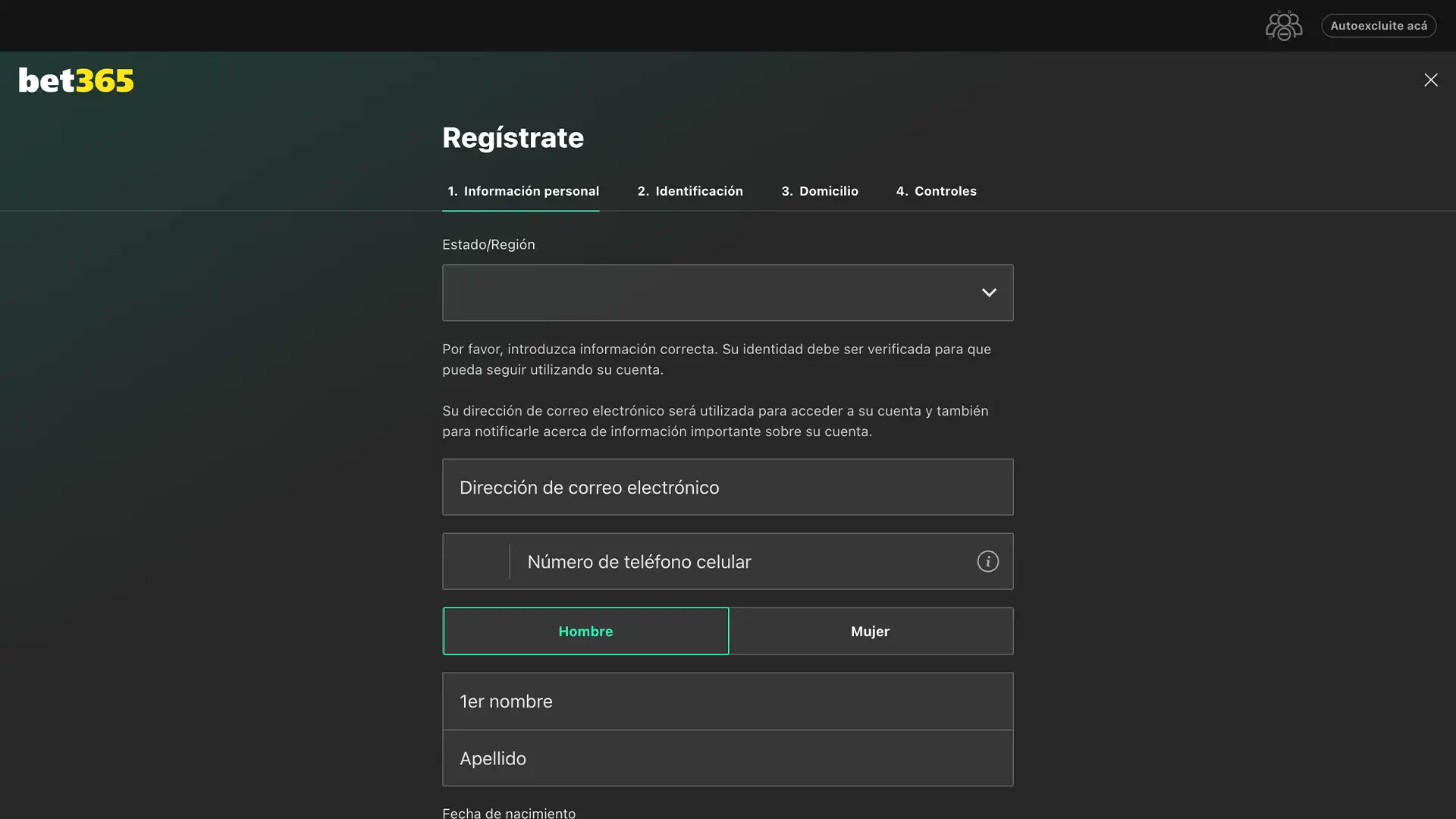Select the Hombre gender option
Screen dimensions: 1456x819
585,630
